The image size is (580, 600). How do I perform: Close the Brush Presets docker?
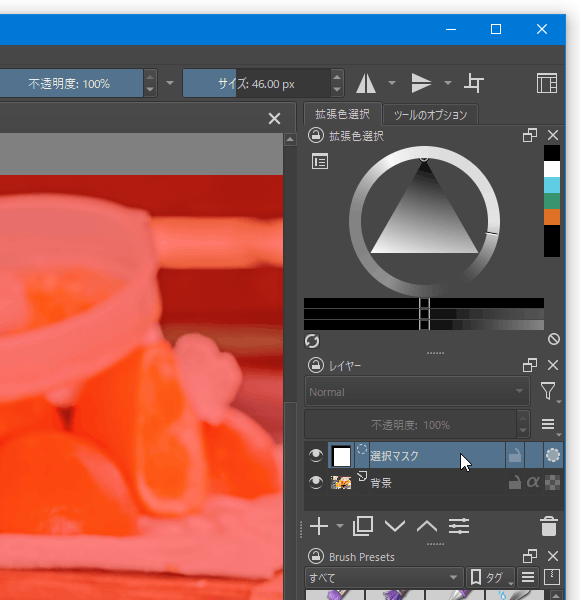coord(553,556)
